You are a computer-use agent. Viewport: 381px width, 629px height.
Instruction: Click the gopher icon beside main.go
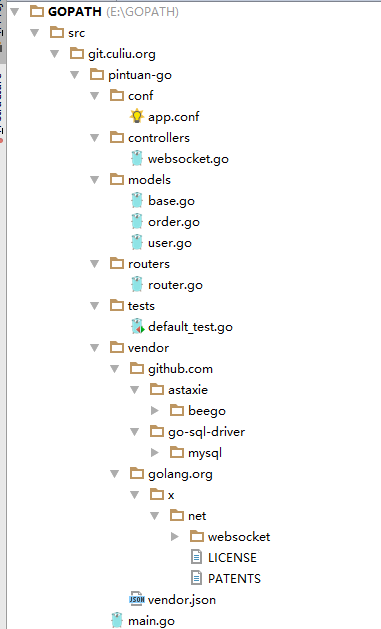point(117,620)
